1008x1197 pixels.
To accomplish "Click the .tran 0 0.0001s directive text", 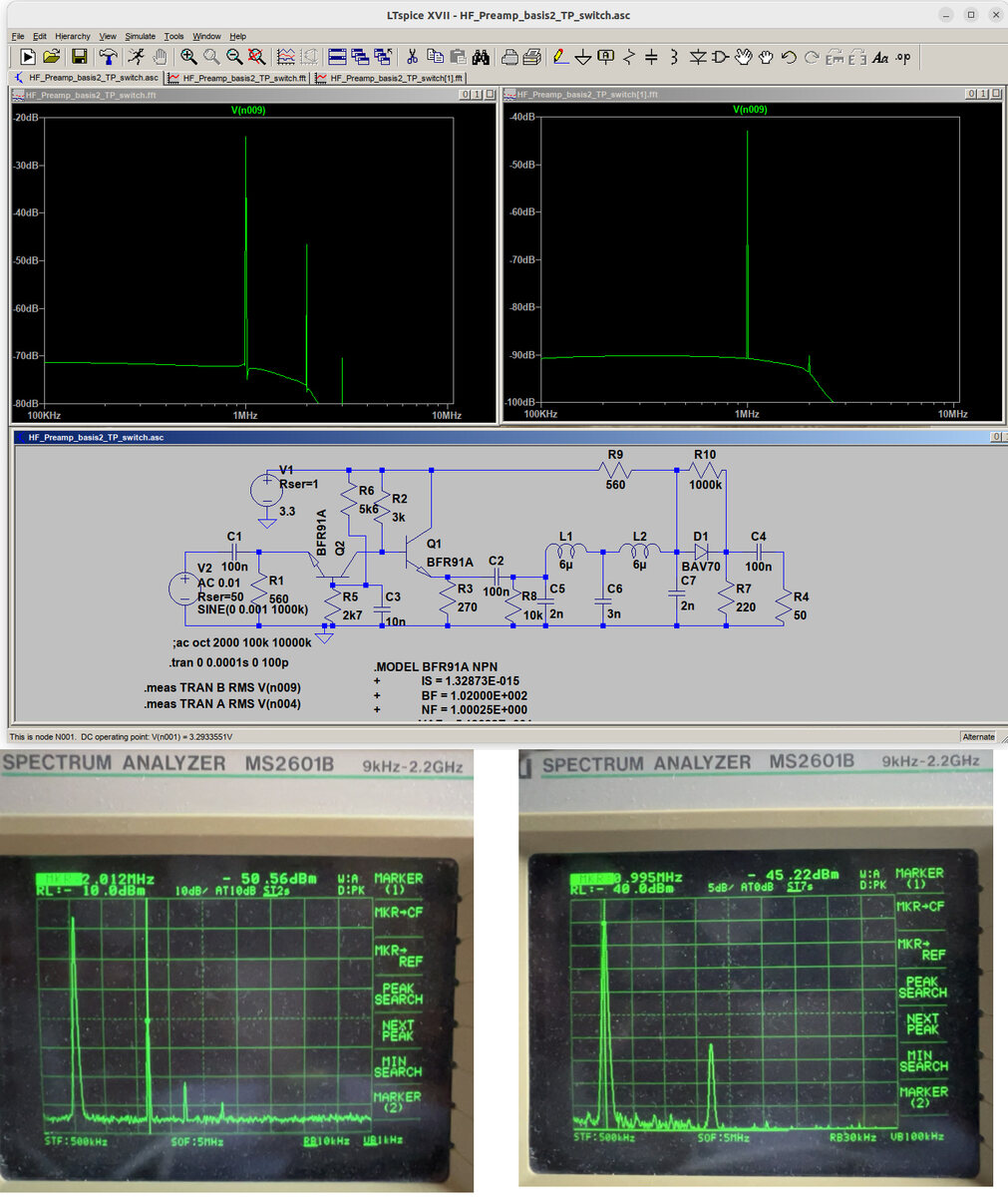I will point(228,662).
